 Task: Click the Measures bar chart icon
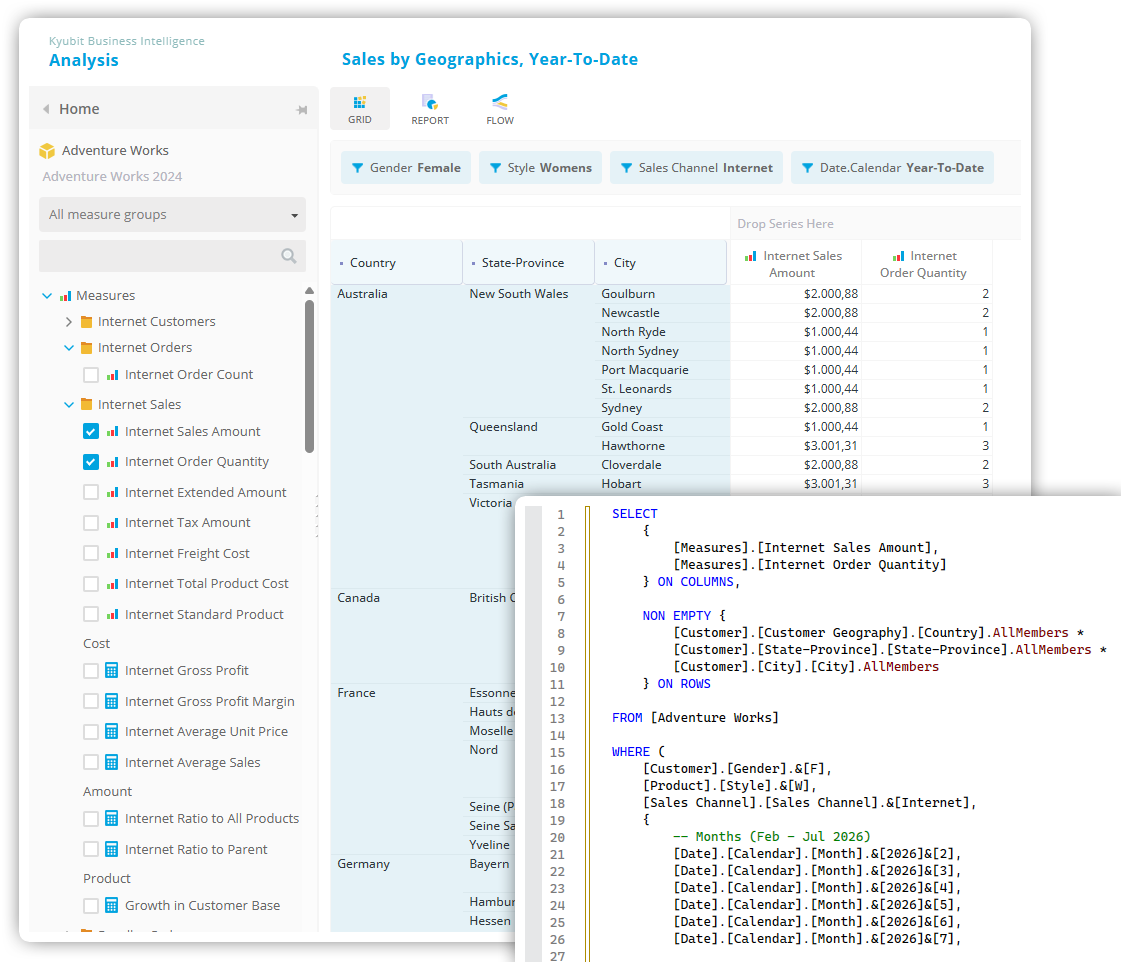(x=66, y=296)
